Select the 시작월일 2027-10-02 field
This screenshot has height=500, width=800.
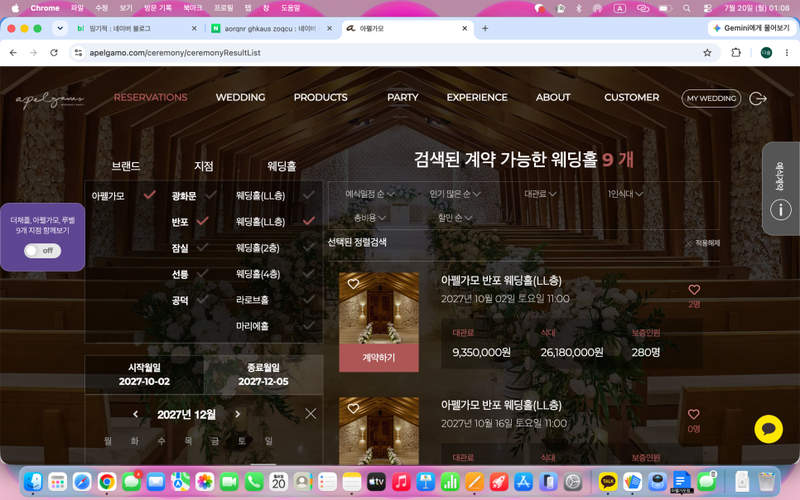tap(144, 374)
